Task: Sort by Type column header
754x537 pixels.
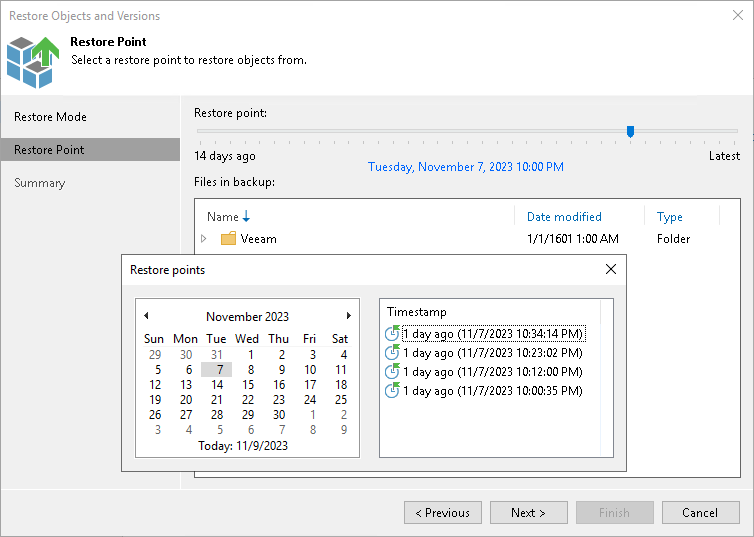Action: point(669,217)
